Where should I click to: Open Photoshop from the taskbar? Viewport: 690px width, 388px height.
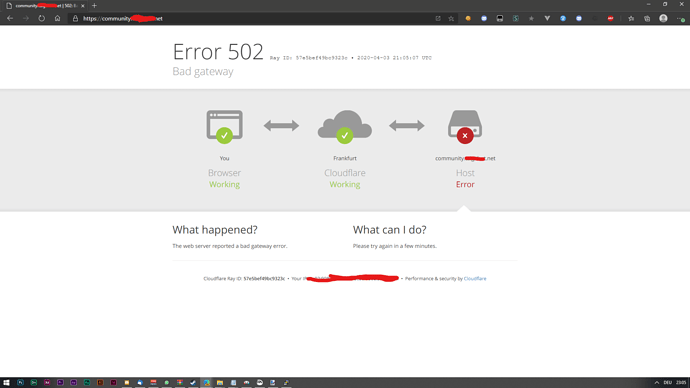pos(20,383)
